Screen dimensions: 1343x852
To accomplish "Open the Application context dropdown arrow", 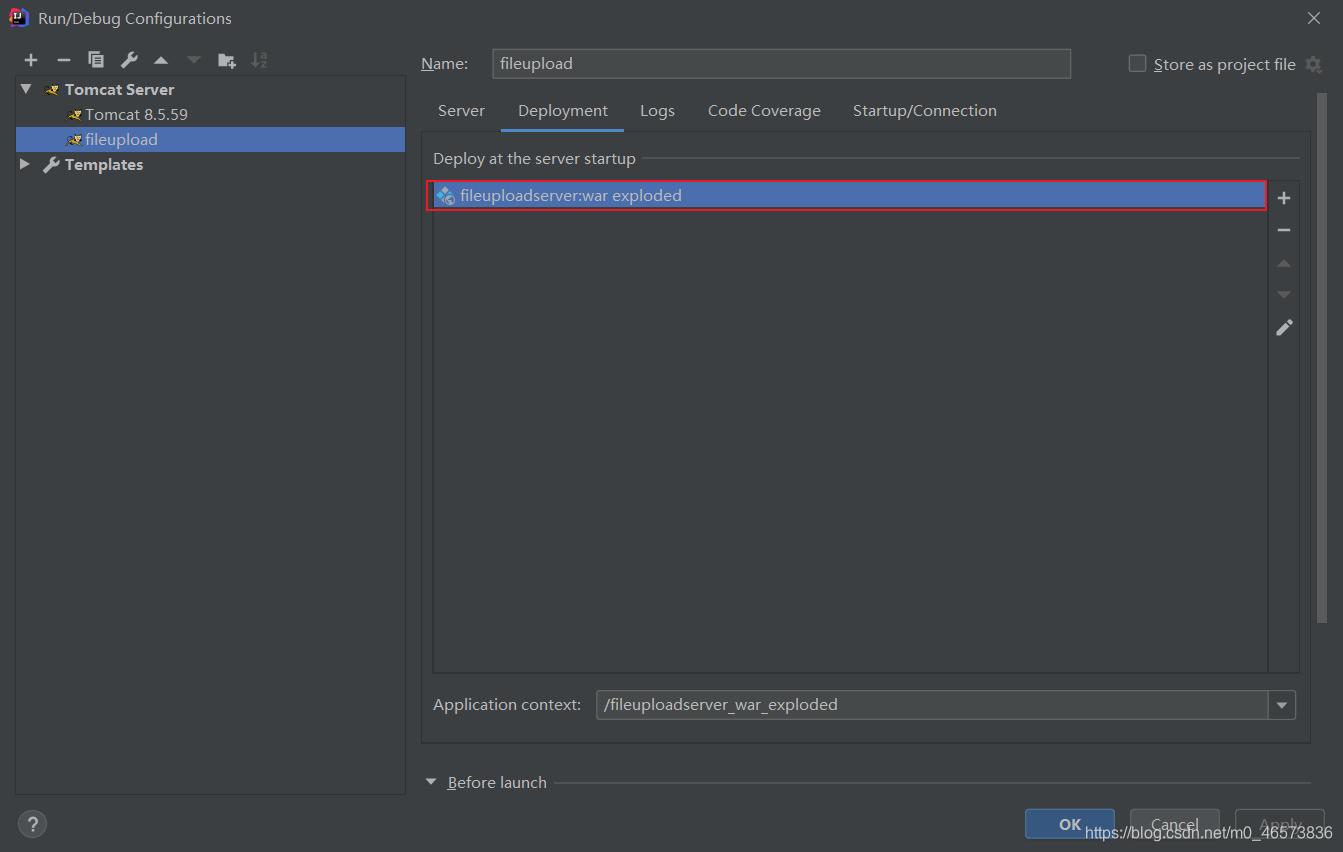I will coord(1282,705).
